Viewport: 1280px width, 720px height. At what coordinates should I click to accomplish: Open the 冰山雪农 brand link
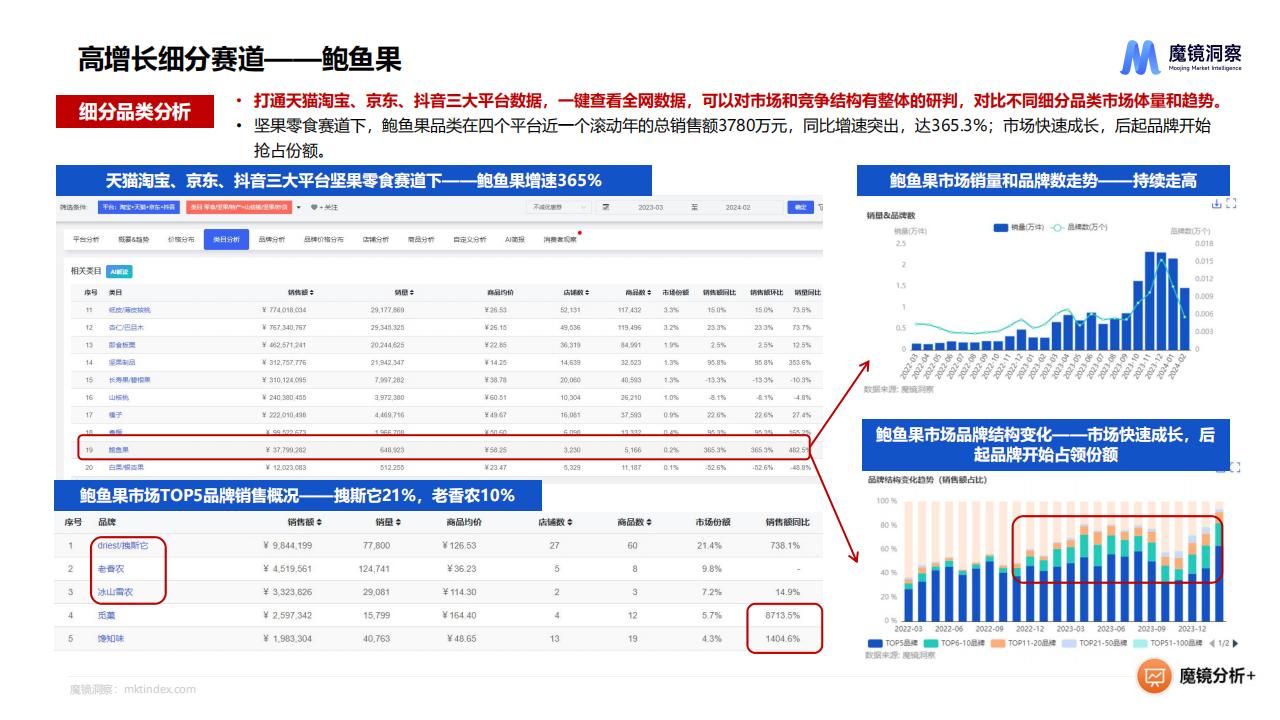tap(115, 592)
